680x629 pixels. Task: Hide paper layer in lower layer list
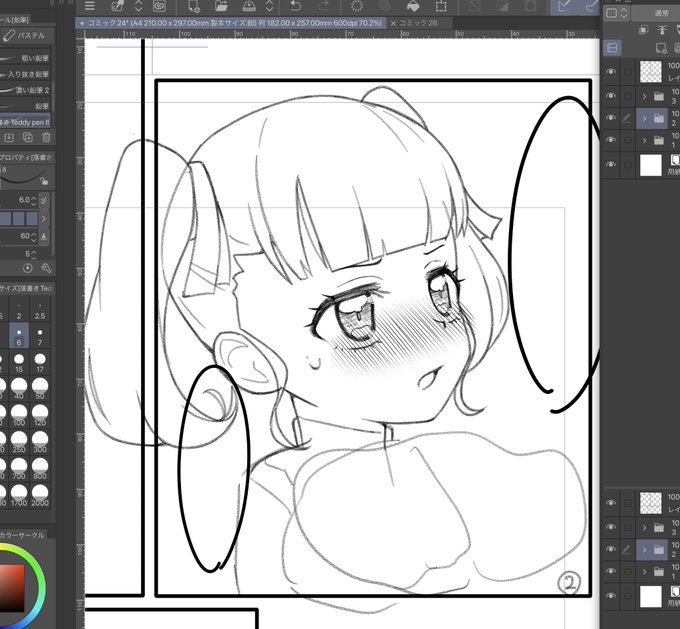(x=611, y=596)
